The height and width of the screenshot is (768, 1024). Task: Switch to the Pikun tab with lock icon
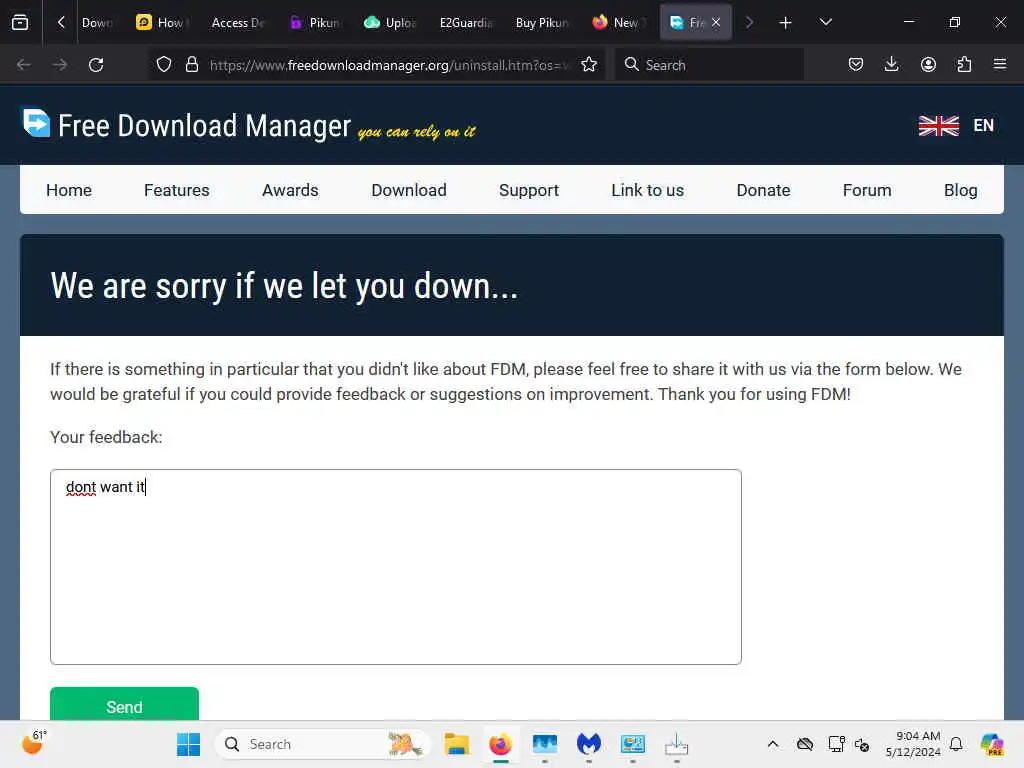tap(315, 23)
